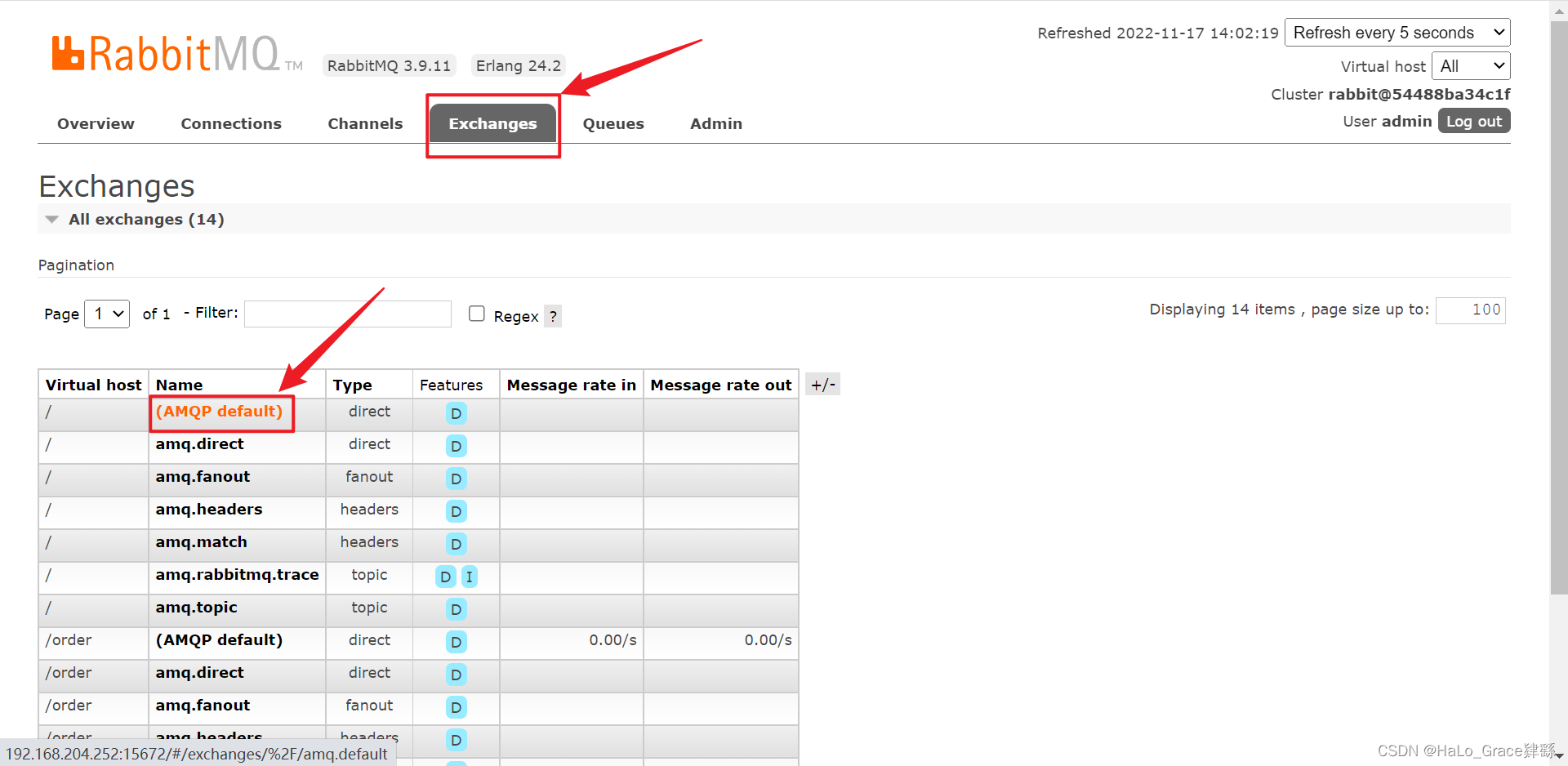
Task: Open the Refresh every 5 seconds dropdown
Action: point(1397,33)
